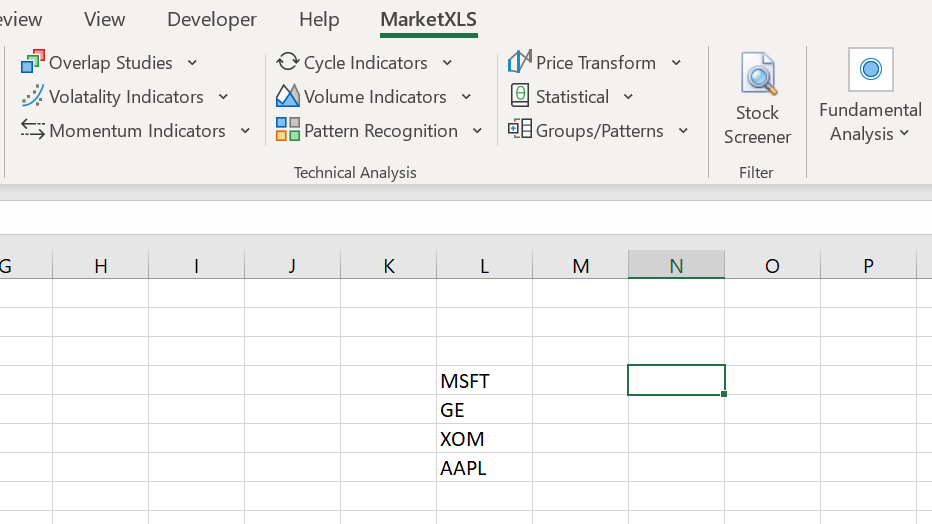Select the cell containing MSFT
Image resolution: width=932 pixels, height=524 pixels.
[484, 381]
